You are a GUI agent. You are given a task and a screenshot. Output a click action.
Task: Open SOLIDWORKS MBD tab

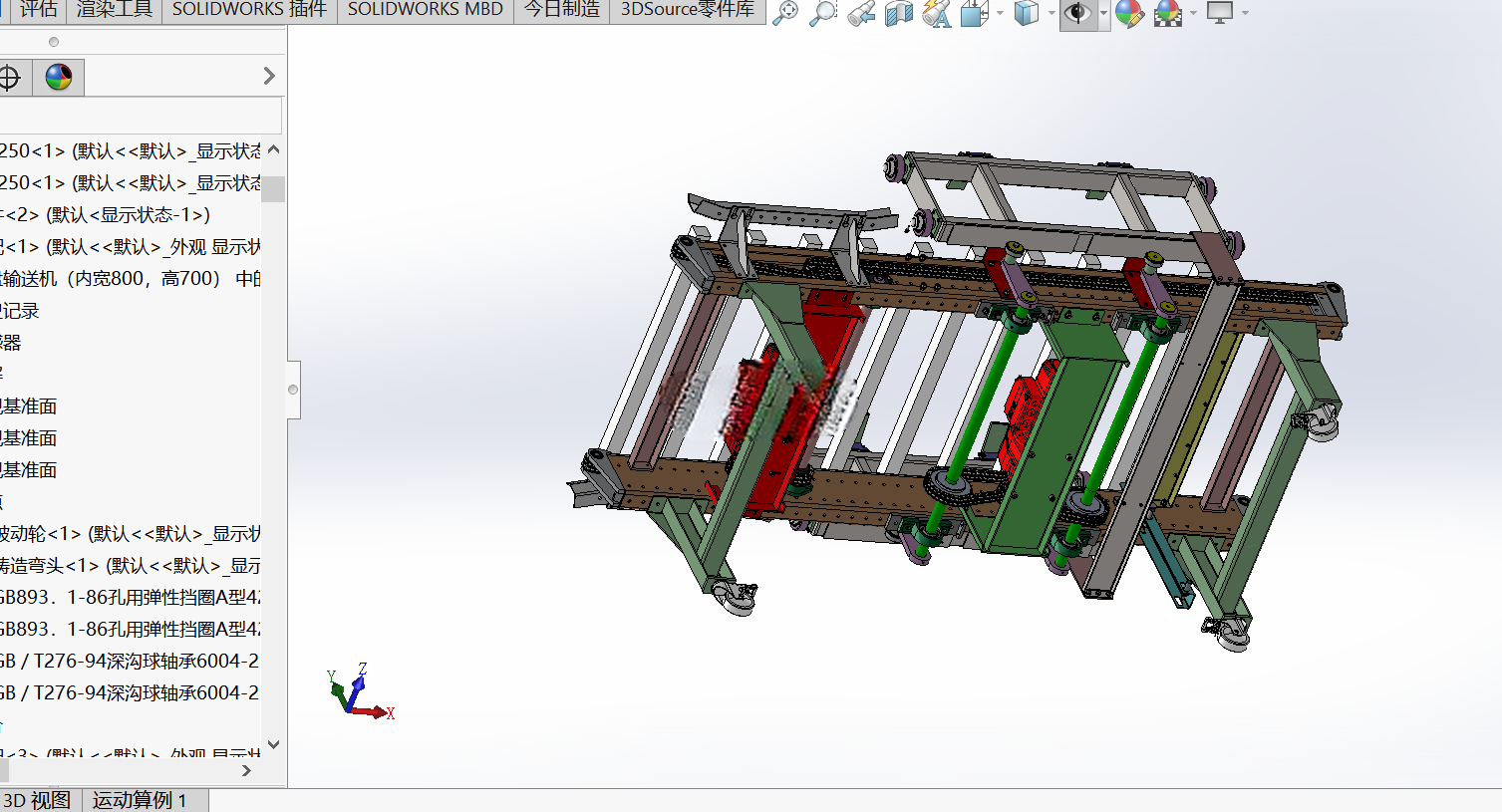pos(426,10)
